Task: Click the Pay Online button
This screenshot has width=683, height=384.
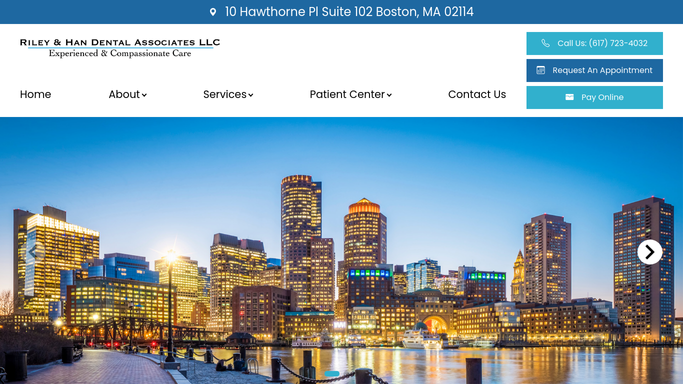Action: 595,97
